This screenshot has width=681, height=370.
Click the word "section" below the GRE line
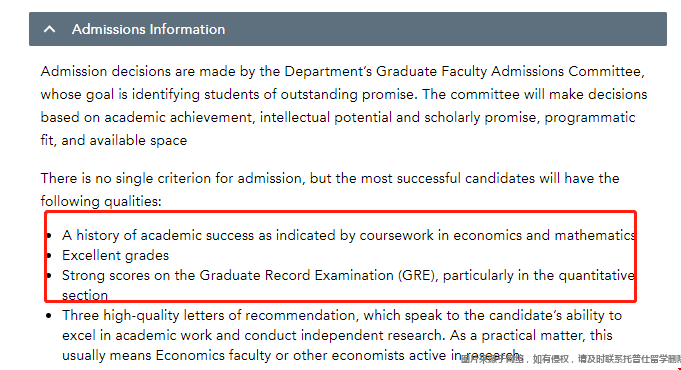coord(85,295)
